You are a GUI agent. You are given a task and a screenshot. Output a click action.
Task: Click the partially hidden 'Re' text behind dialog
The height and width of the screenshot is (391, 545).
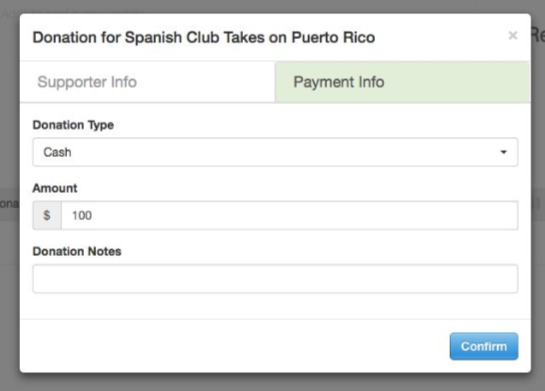[x=538, y=35]
